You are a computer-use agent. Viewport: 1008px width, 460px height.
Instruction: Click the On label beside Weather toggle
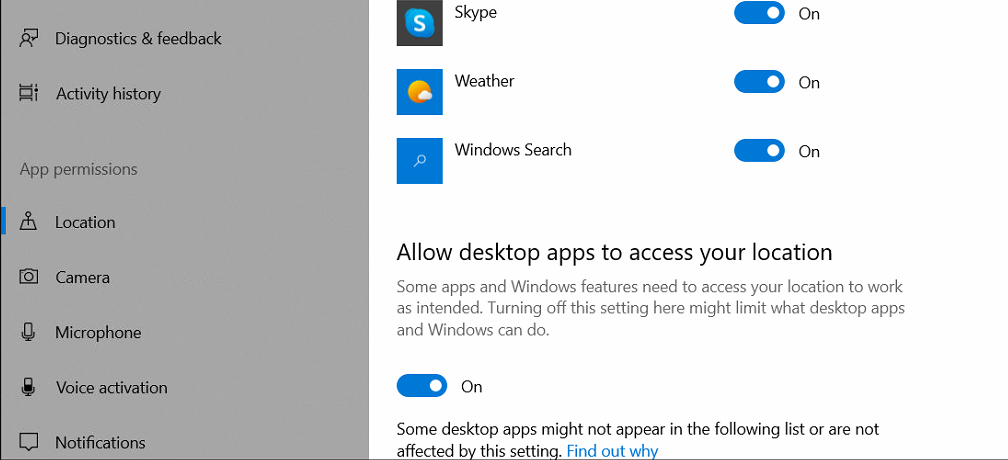coord(809,83)
